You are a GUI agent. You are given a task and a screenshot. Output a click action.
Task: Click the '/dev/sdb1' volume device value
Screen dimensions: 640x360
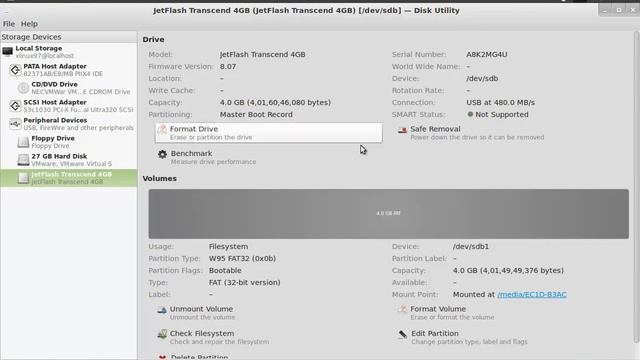pyautogui.click(x=471, y=247)
